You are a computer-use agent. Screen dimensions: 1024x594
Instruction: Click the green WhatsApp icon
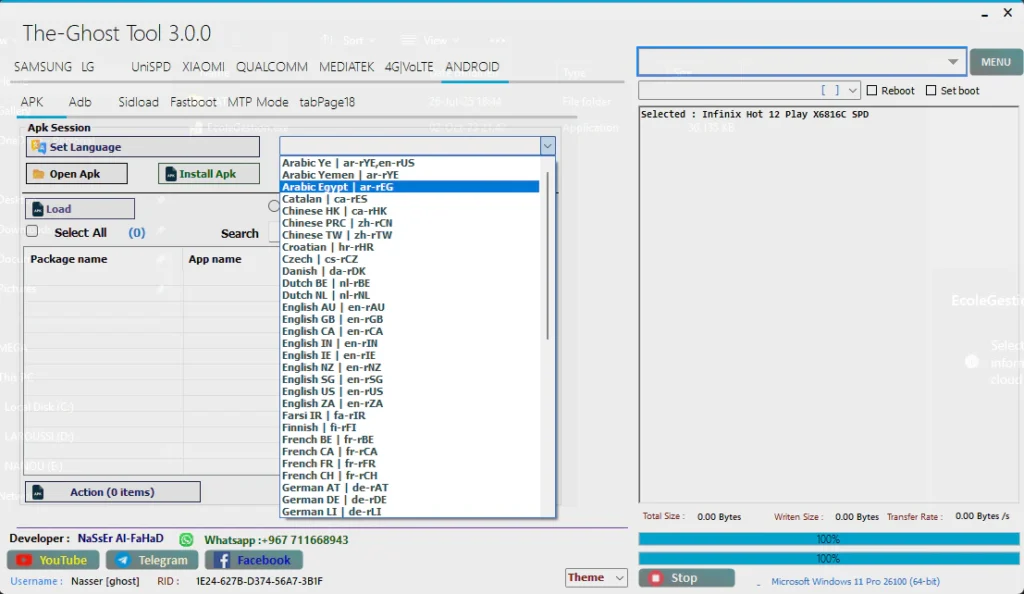[x=186, y=539]
